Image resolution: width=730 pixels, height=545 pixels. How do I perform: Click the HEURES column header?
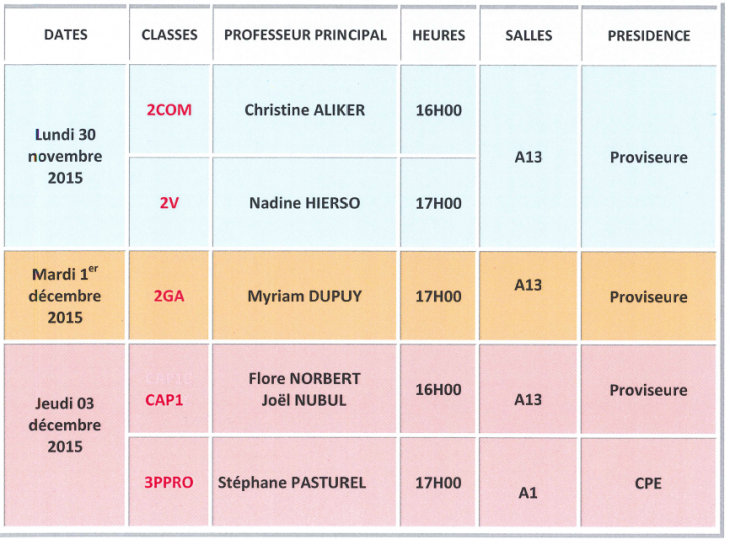pyautogui.click(x=439, y=35)
